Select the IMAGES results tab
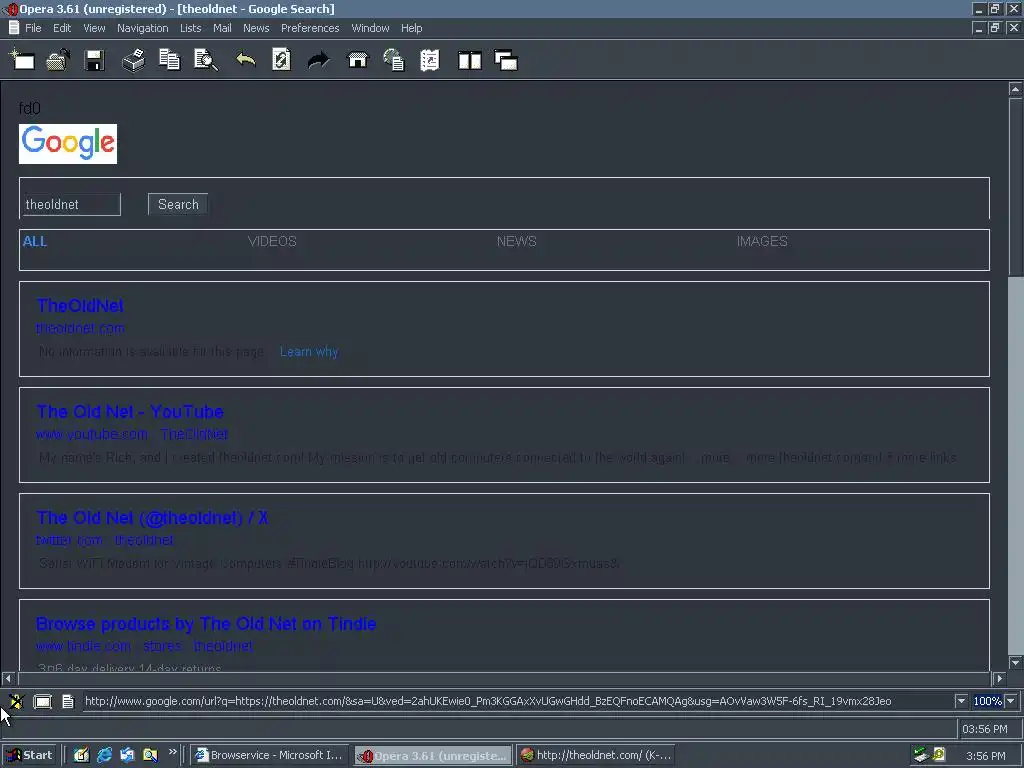Viewport: 1024px width, 768px height. [x=762, y=242]
